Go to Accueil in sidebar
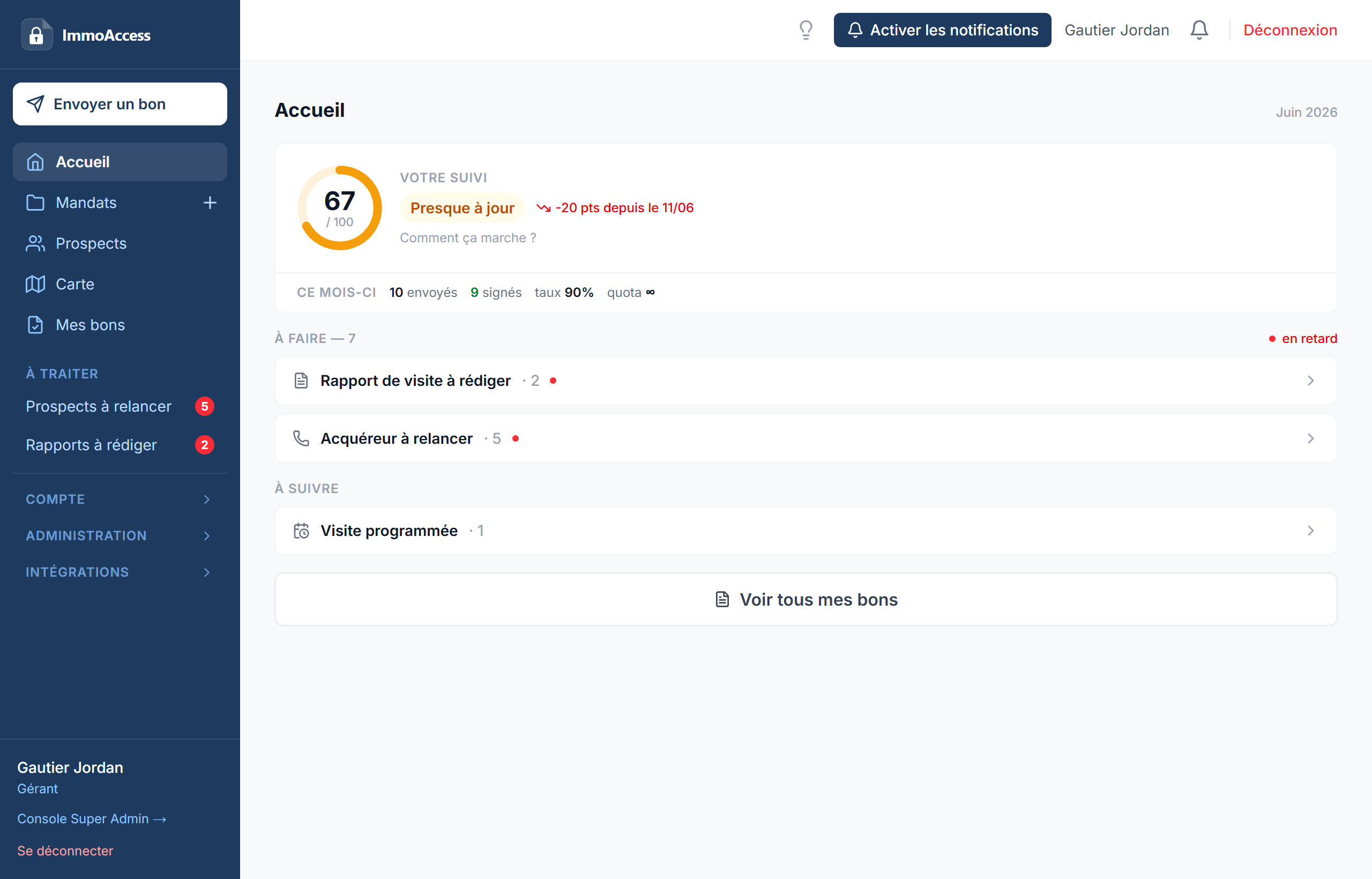The width and height of the screenshot is (1372, 879). tap(120, 162)
